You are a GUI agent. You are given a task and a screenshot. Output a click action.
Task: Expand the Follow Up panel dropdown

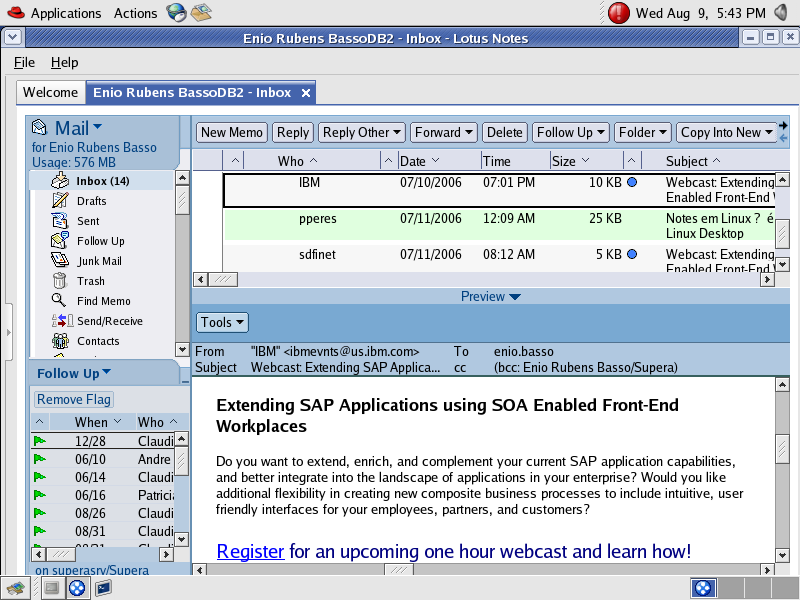pos(106,372)
